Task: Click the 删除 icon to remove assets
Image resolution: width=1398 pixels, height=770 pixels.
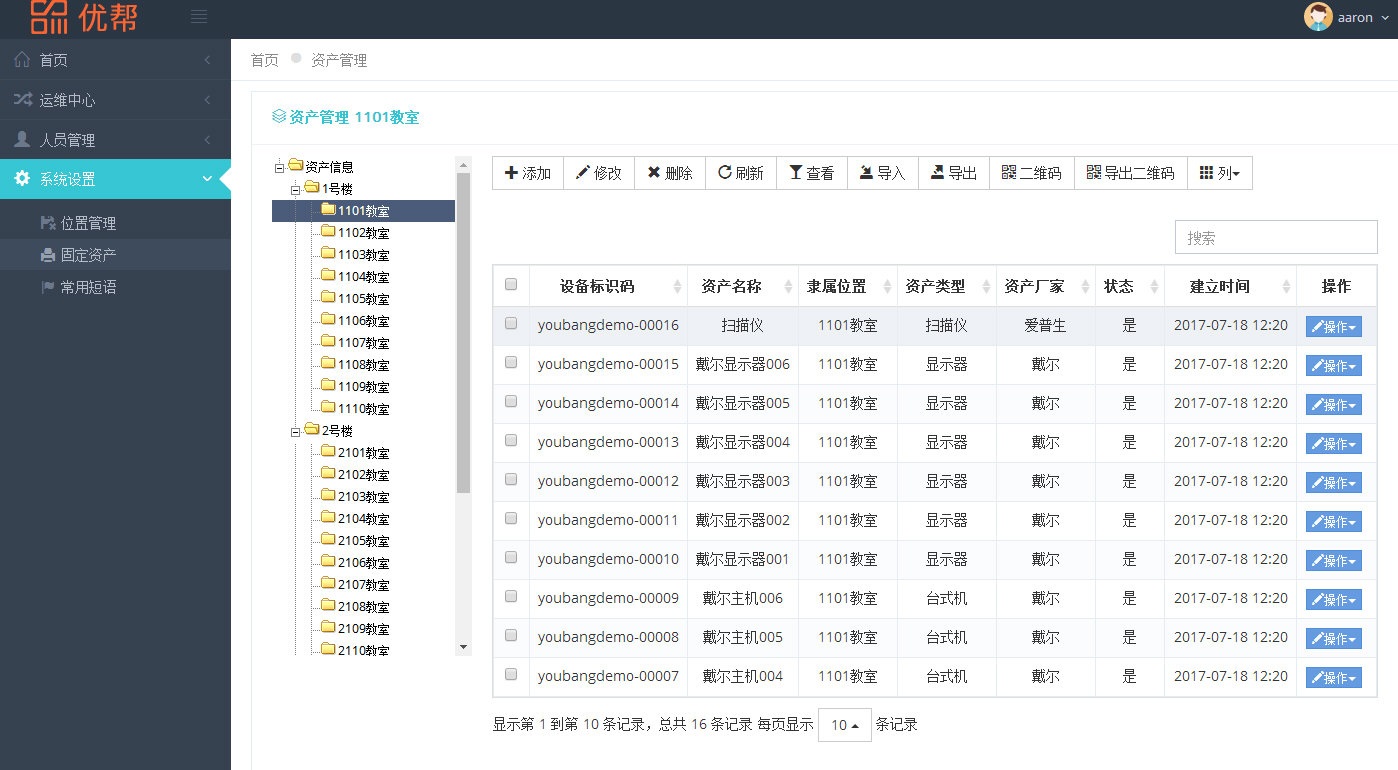Action: (670, 172)
